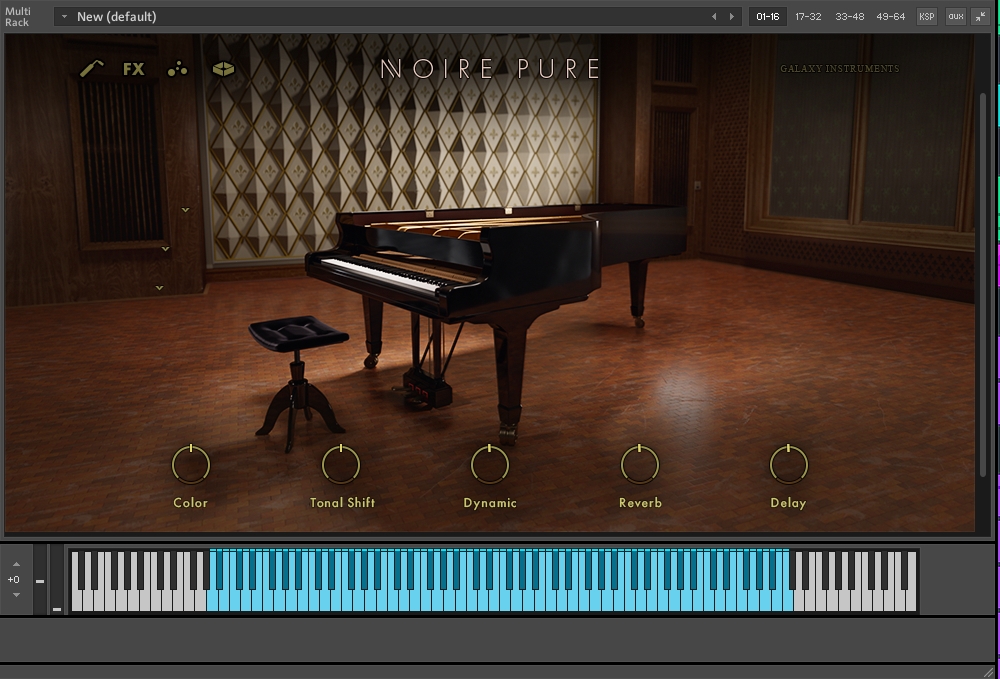Image resolution: width=1000 pixels, height=679 pixels.
Task: Click the Color knob
Action: point(191,464)
